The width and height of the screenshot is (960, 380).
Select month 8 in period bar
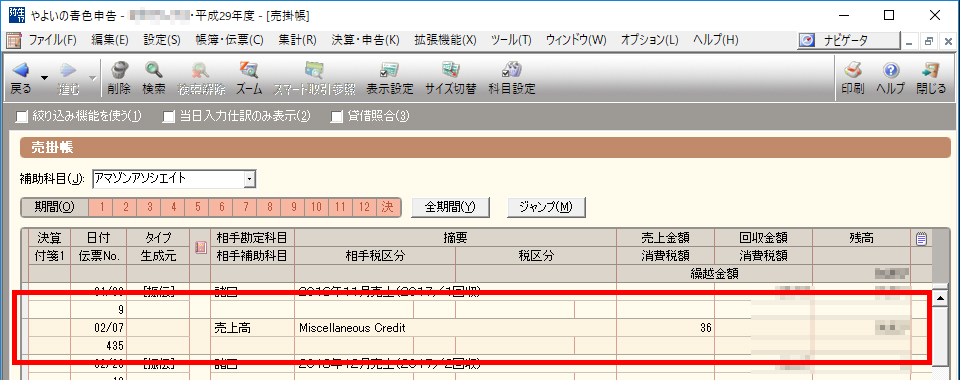[269, 207]
